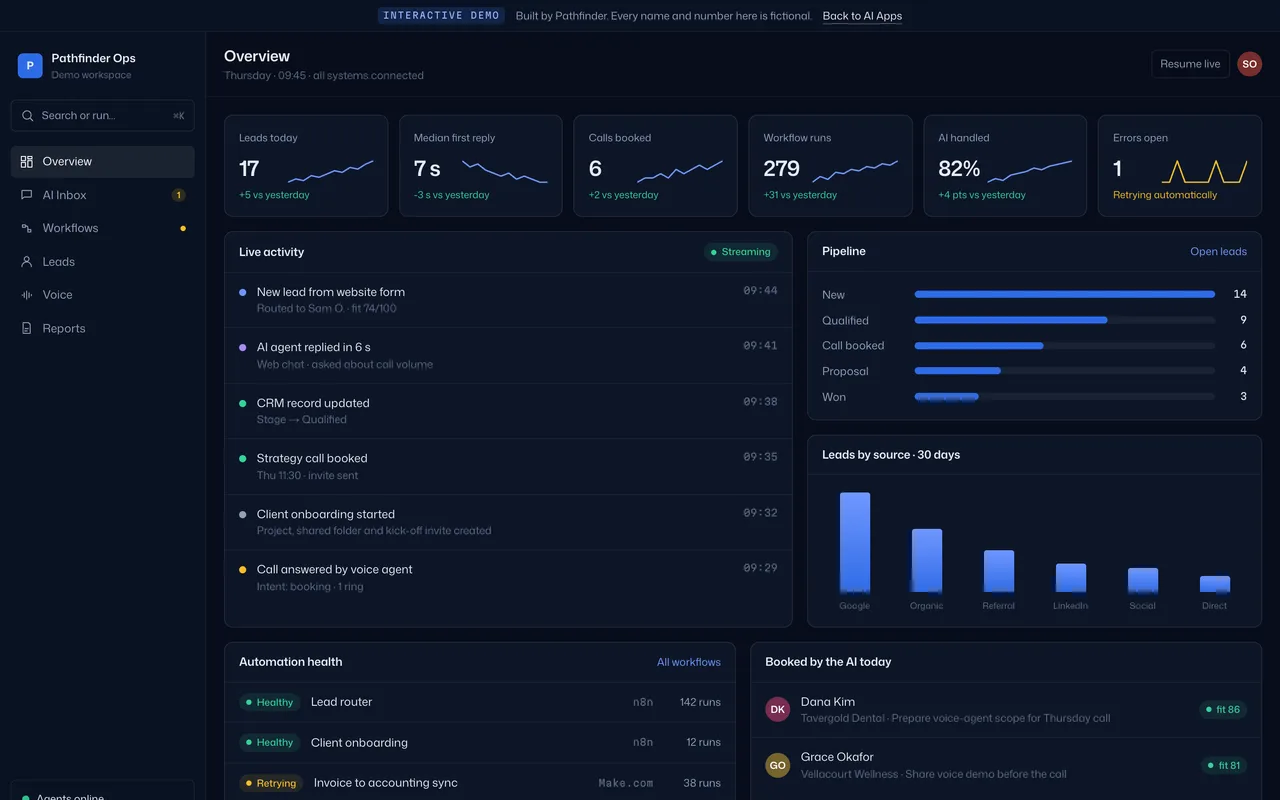
Task: Follow the Back to AI Apps link
Action: click(x=862, y=16)
